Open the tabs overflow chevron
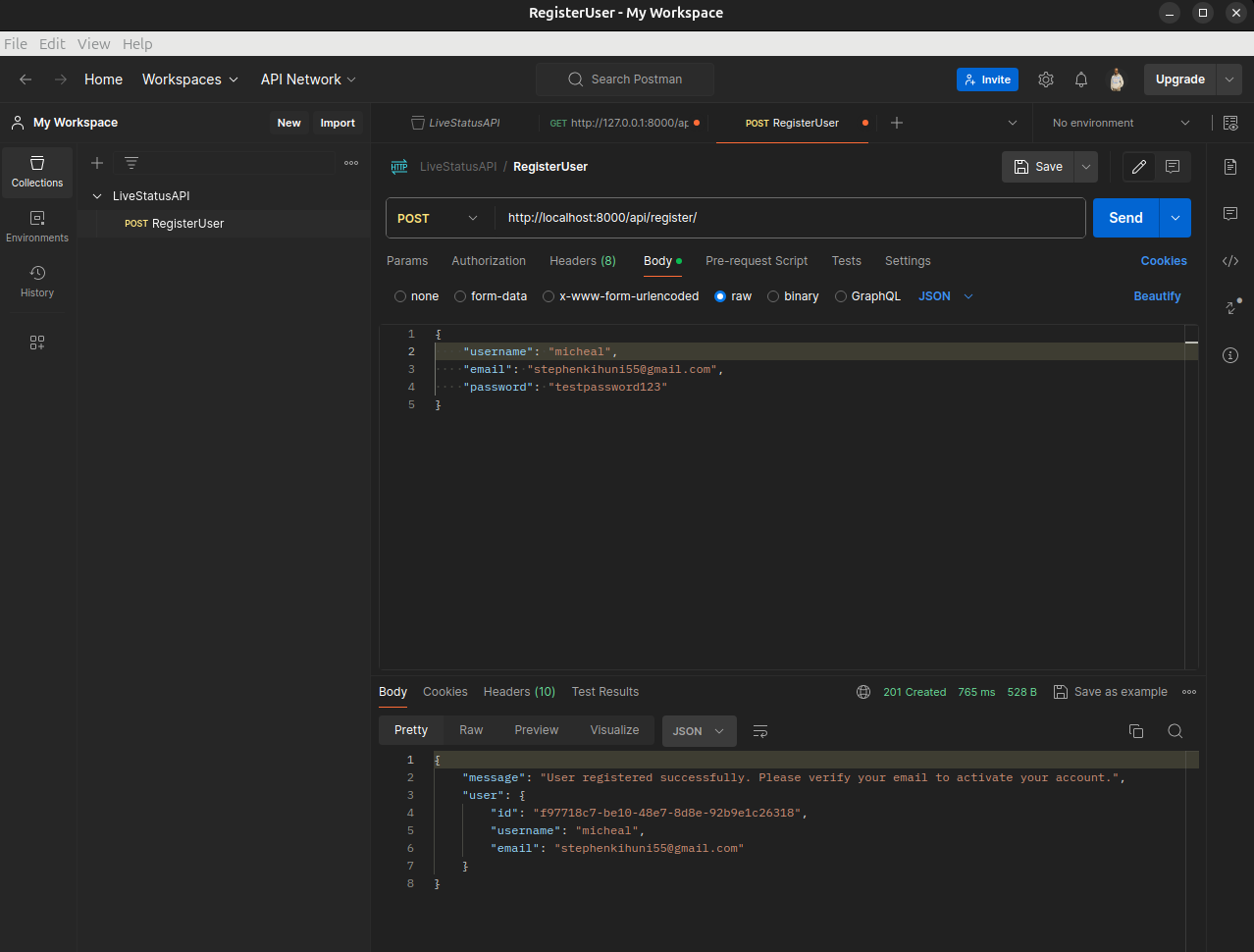 pos(1013,123)
